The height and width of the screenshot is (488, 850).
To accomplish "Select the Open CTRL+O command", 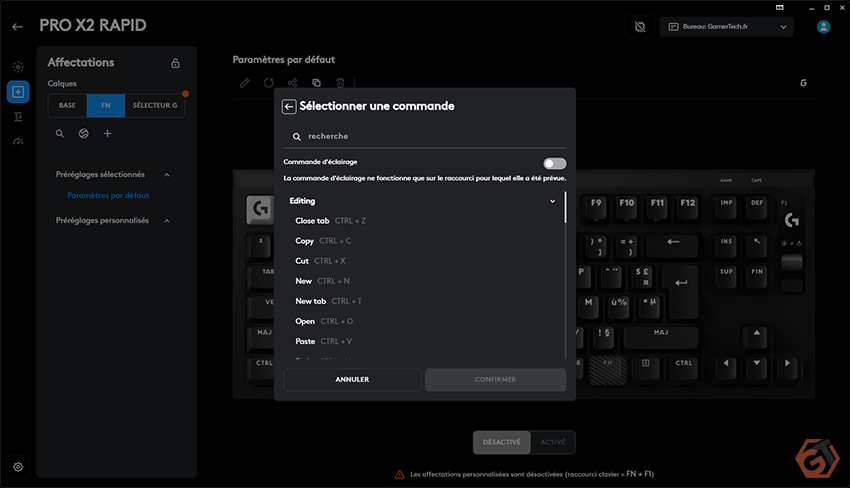I will [x=324, y=321].
